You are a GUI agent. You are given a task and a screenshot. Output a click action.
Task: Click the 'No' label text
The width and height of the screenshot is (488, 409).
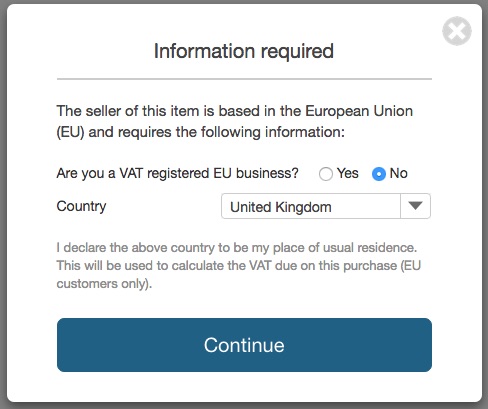399,173
